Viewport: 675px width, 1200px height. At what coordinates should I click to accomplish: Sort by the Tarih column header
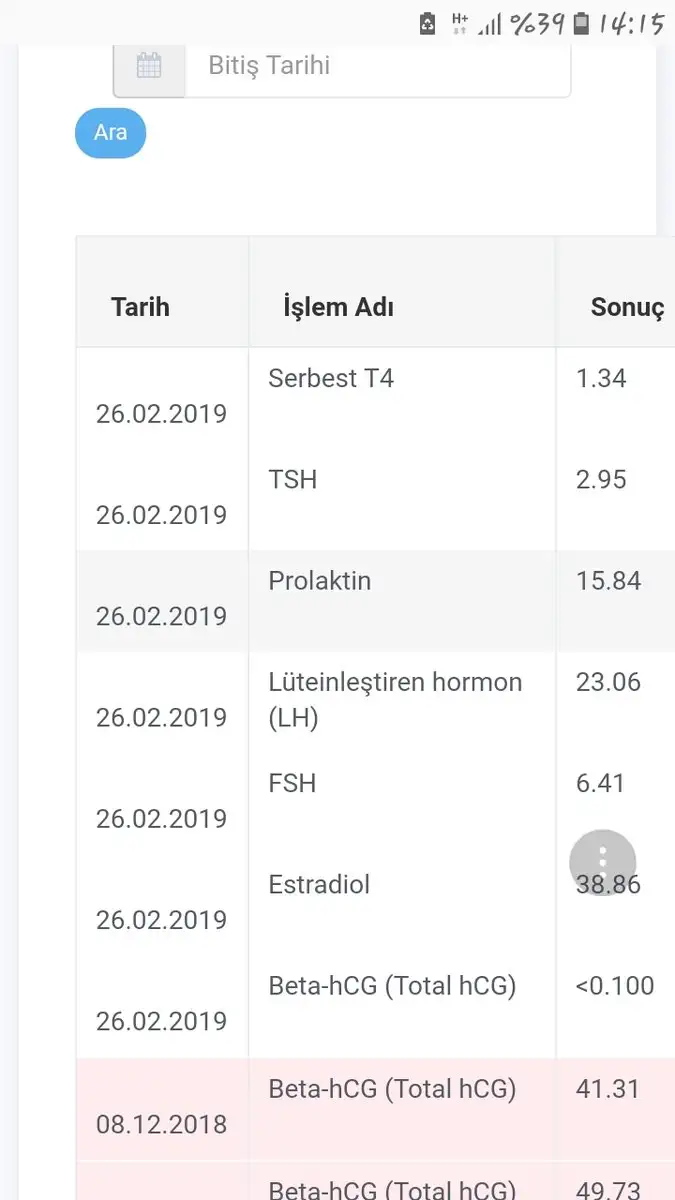[140, 307]
